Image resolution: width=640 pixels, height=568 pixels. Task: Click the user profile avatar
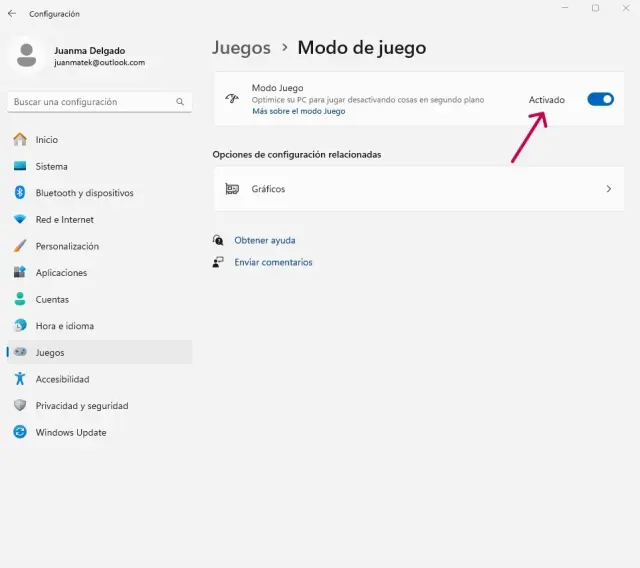pyautogui.click(x=27, y=55)
